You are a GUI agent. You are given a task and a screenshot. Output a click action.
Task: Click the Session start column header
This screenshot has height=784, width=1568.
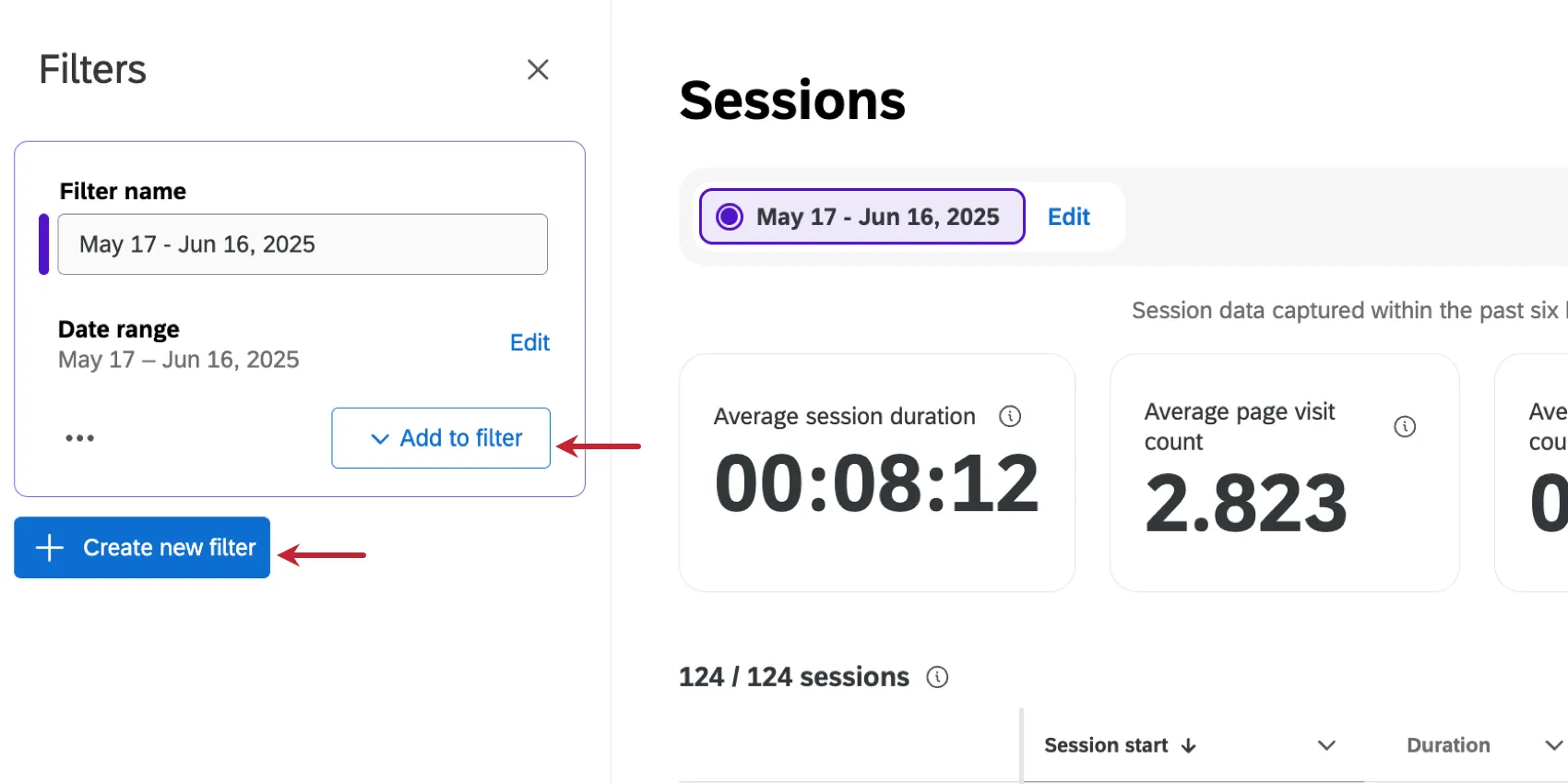click(x=1105, y=745)
